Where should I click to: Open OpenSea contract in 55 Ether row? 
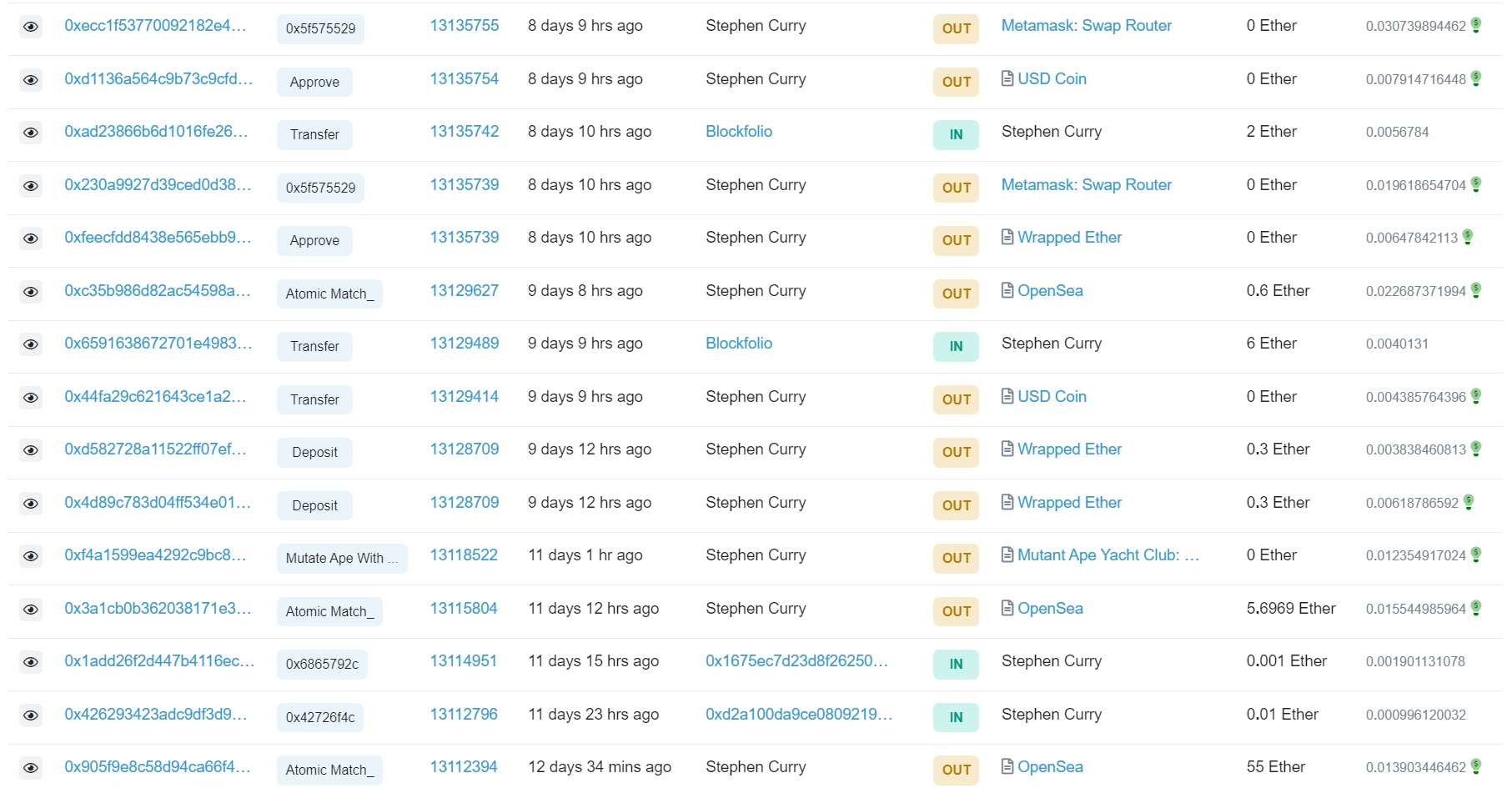click(x=1050, y=767)
